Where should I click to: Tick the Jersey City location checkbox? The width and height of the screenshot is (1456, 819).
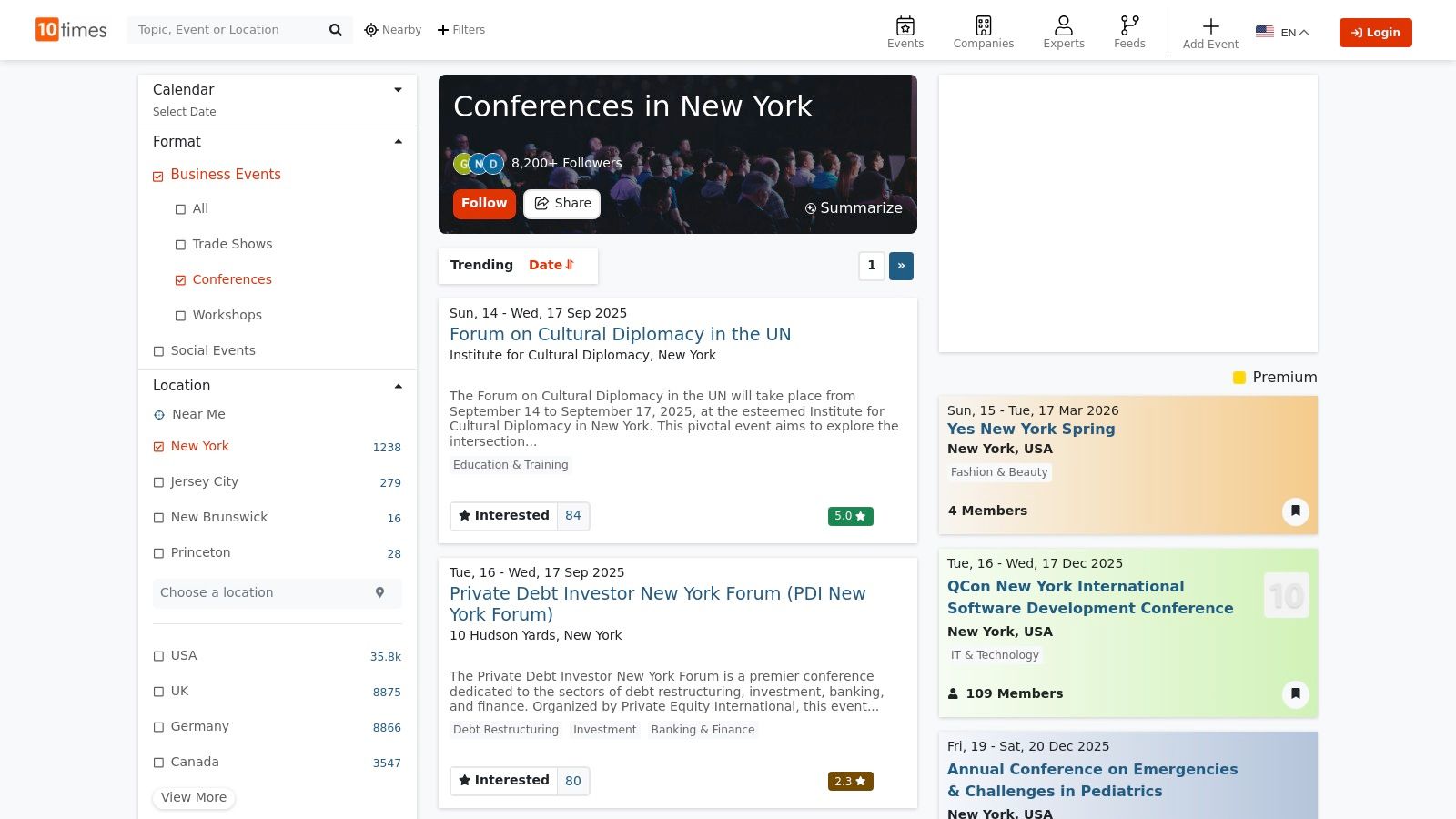click(159, 482)
